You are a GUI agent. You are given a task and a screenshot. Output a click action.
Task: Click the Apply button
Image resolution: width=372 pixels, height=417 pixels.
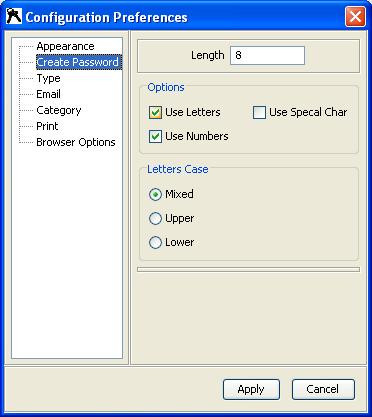point(251,389)
